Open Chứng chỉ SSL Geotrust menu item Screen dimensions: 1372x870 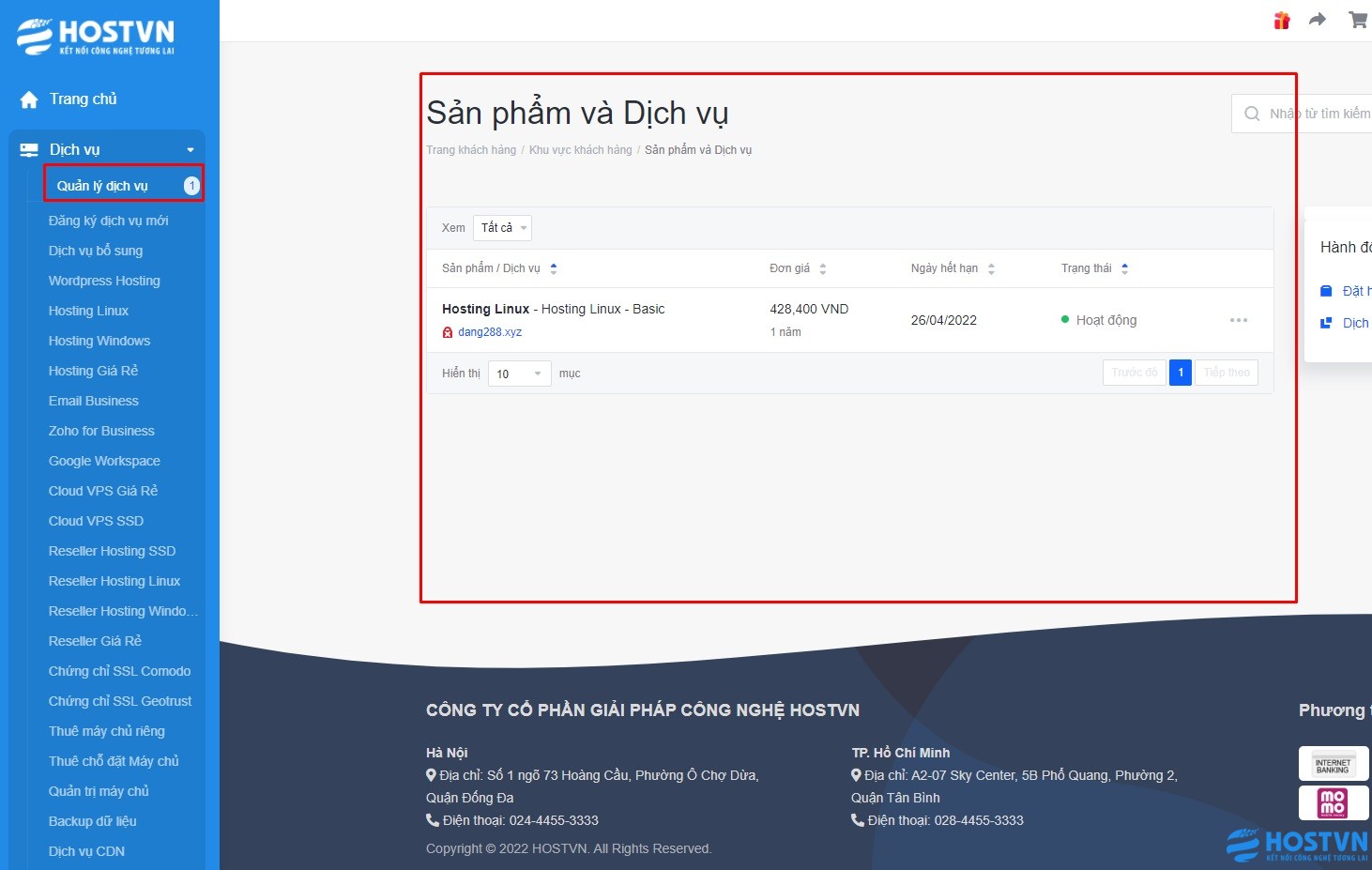tap(120, 701)
